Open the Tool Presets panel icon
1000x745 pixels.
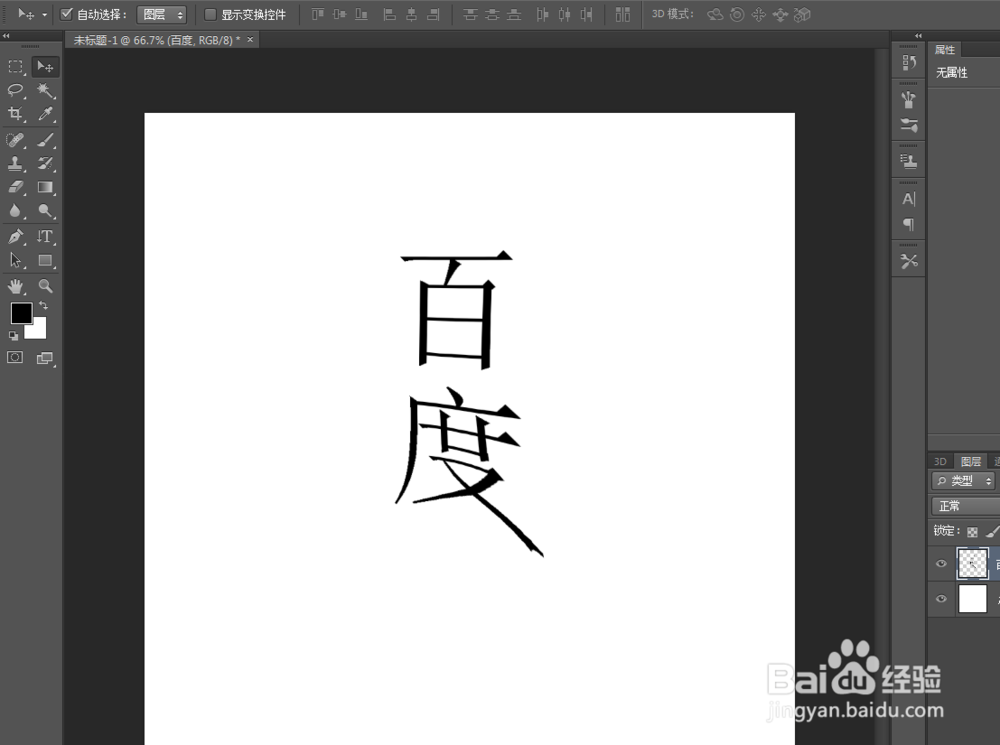[x=909, y=261]
